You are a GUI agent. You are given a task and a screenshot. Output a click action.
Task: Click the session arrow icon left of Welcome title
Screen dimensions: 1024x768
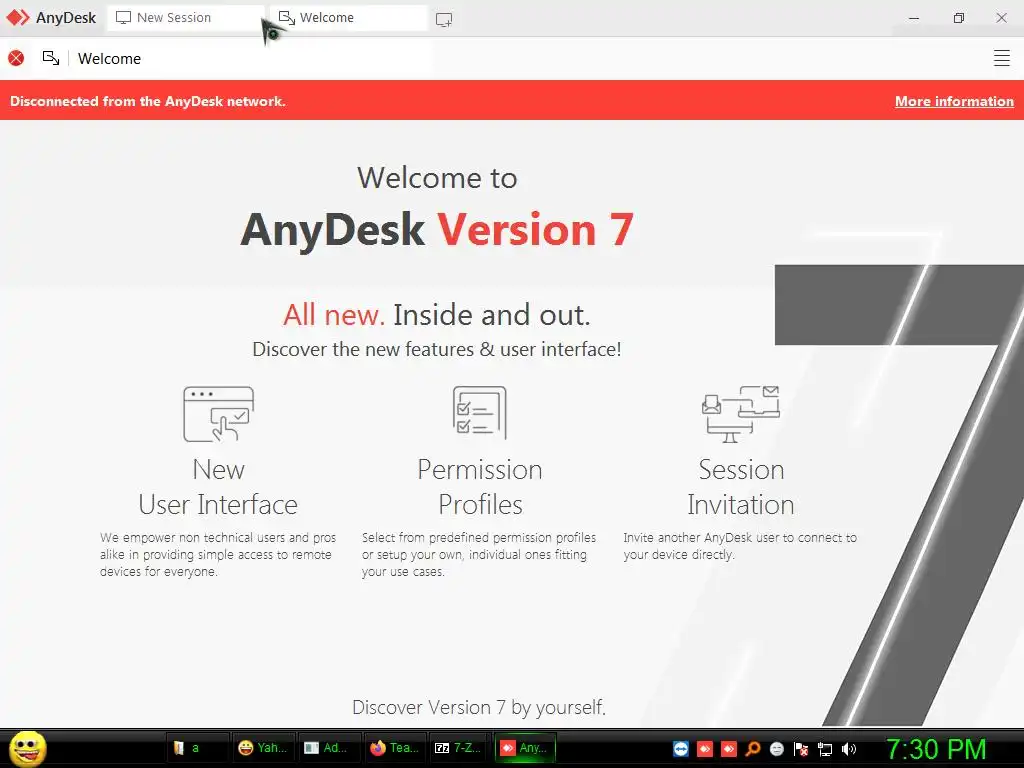[x=51, y=58]
